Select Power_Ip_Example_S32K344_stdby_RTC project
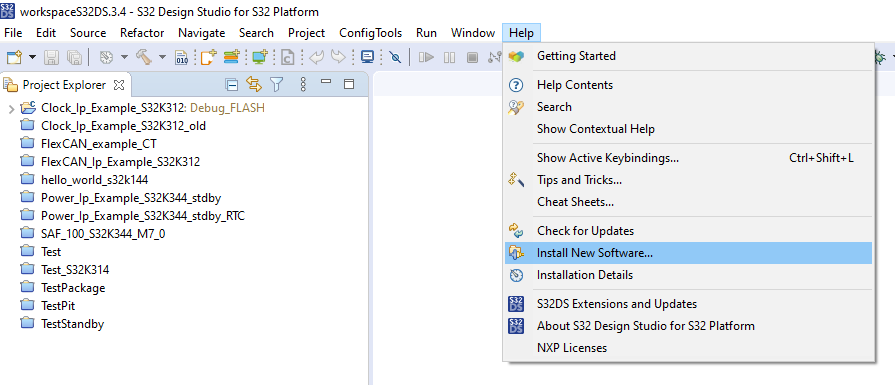 click(143, 216)
